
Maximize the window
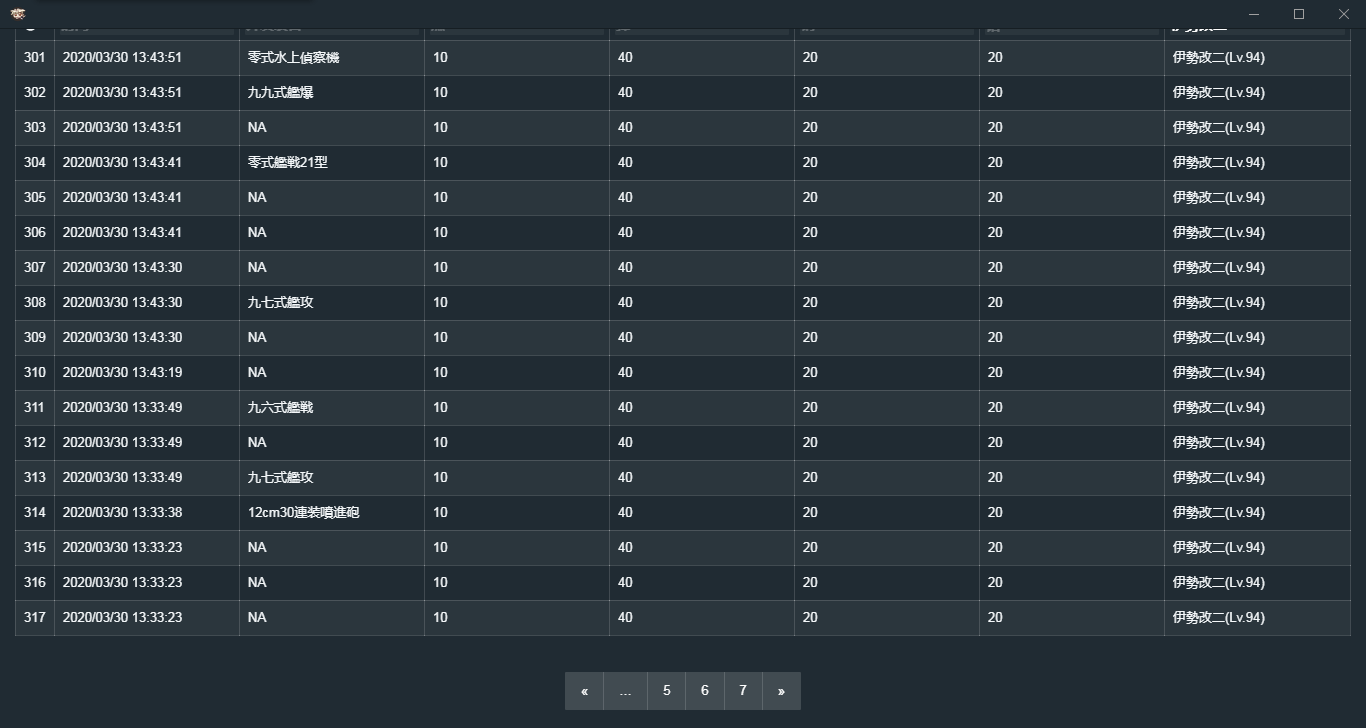click(1299, 14)
